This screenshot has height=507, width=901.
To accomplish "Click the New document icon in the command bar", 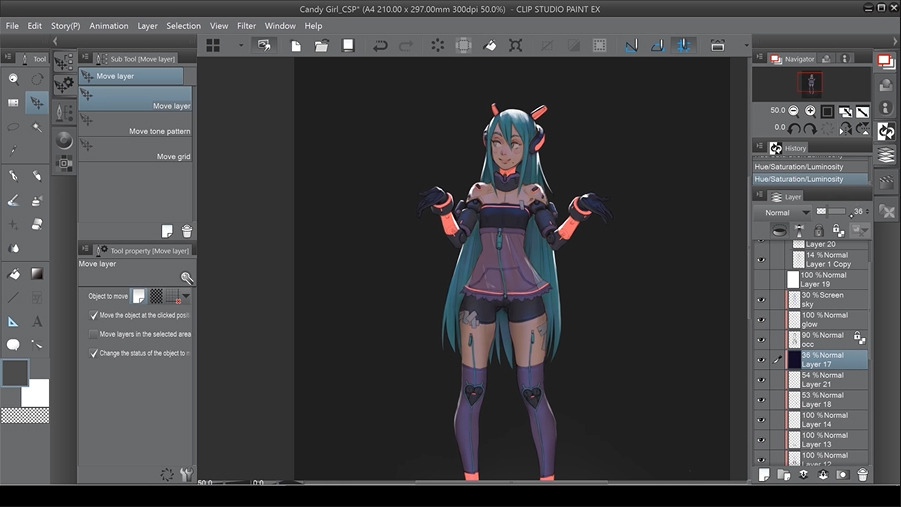I will tap(296, 46).
